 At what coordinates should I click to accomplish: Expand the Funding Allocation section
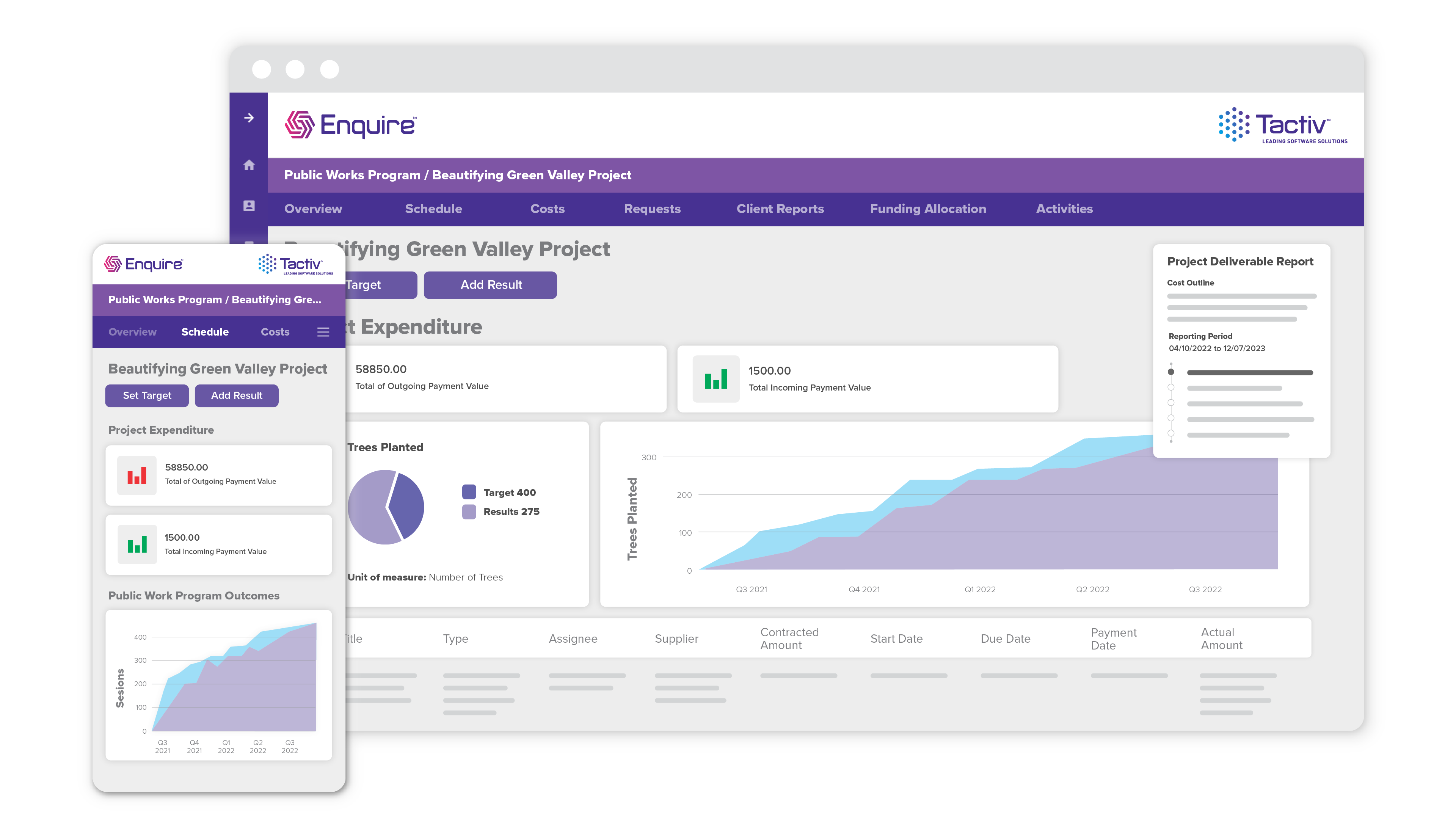pos(928,209)
